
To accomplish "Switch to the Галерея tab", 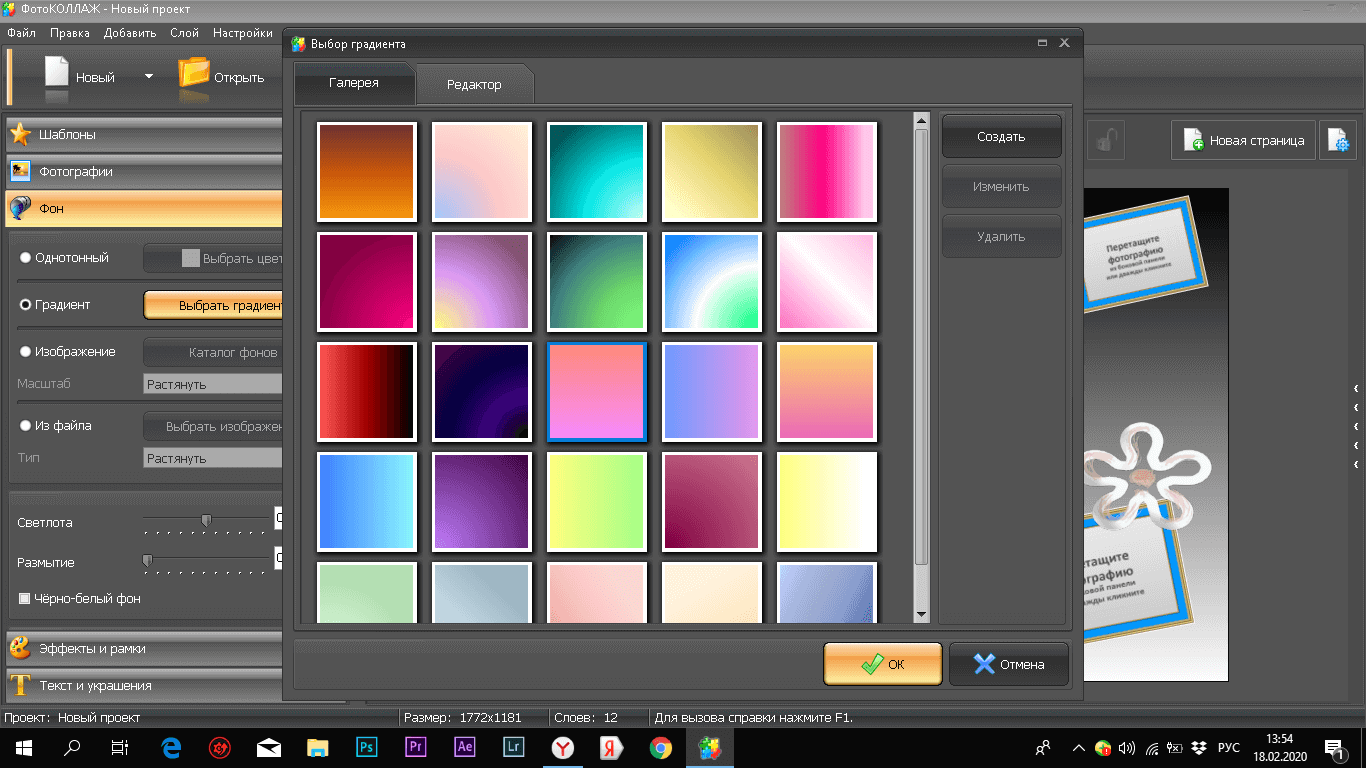I will pos(354,83).
